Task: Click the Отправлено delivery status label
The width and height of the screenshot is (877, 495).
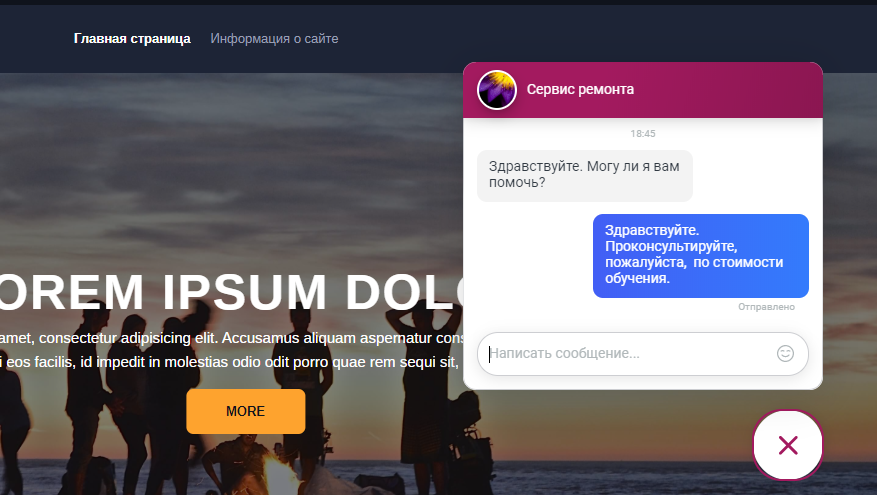Action: (766, 307)
